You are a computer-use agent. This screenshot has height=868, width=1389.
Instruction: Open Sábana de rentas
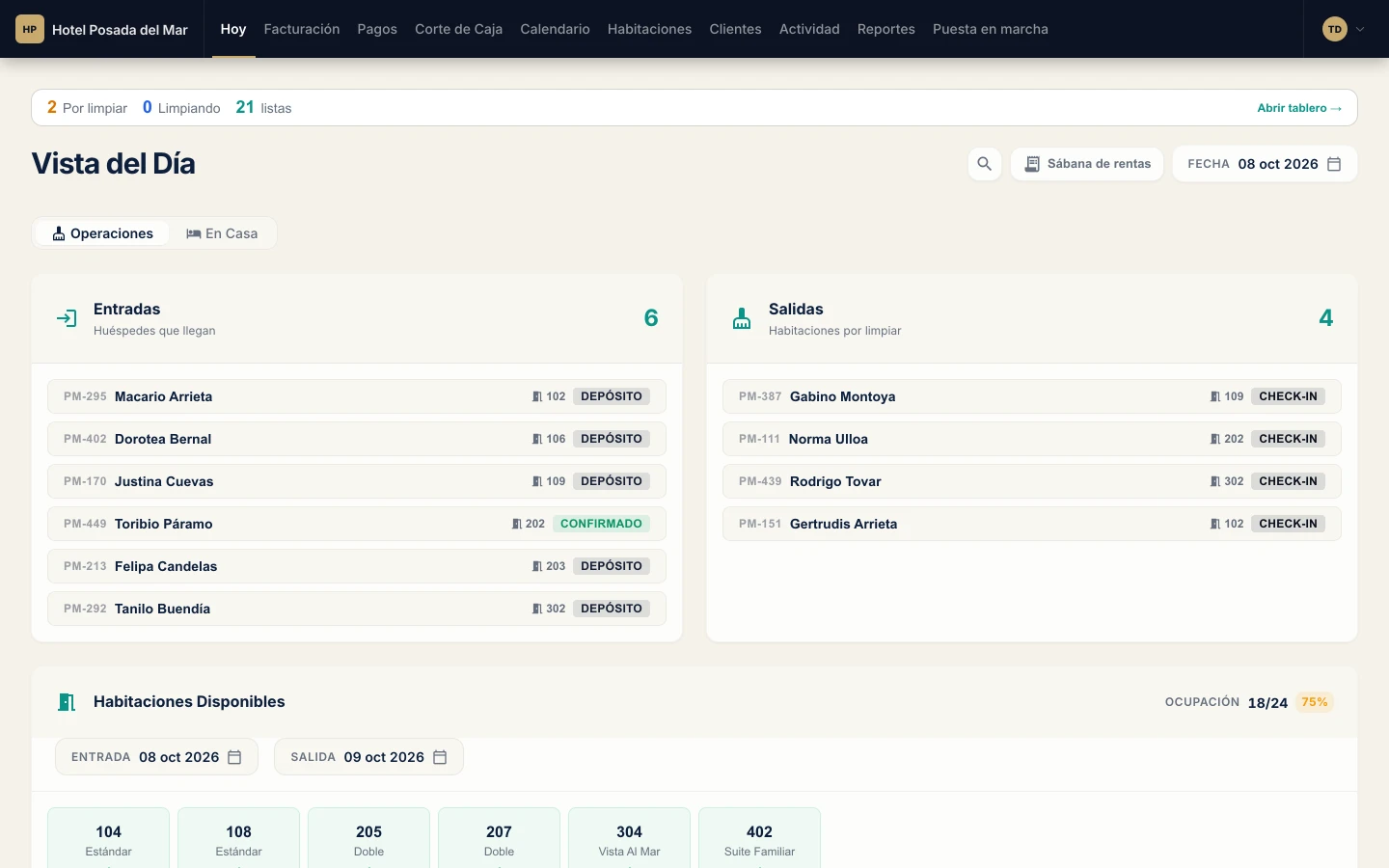point(1087,164)
